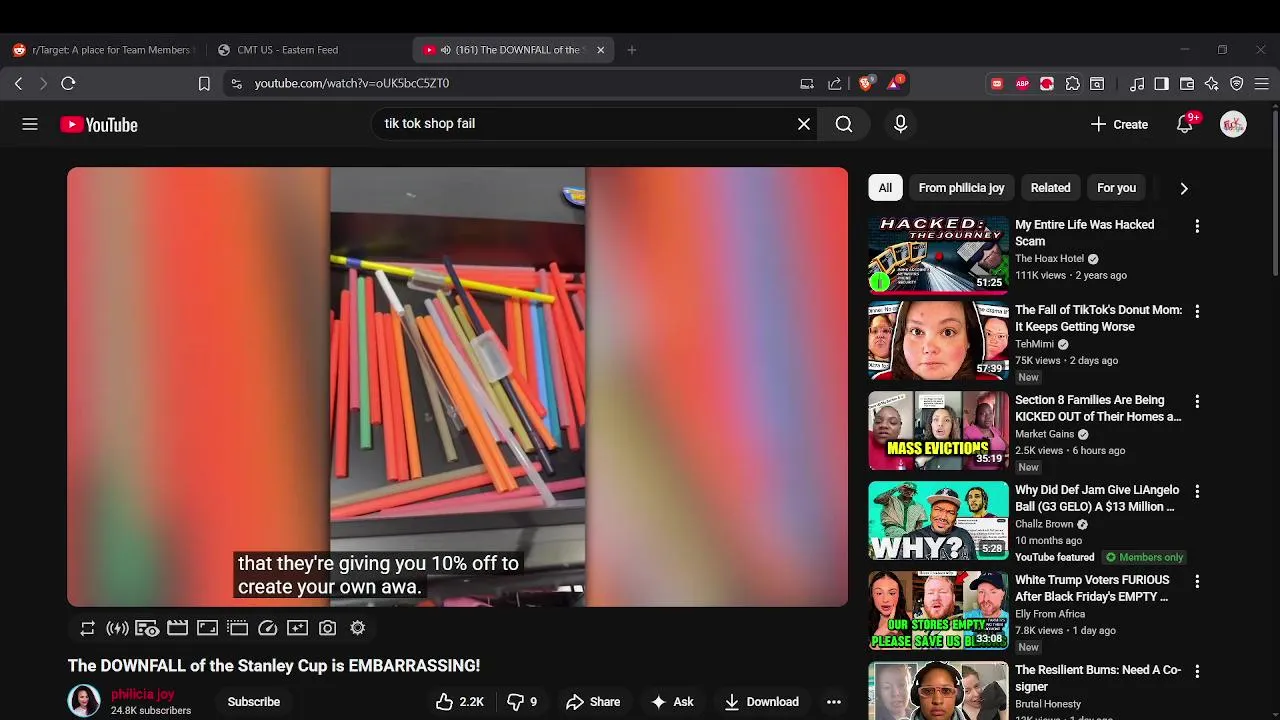Switch to the r/Target Reddit tab
This screenshot has width=1280, height=720.
(x=102, y=50)
